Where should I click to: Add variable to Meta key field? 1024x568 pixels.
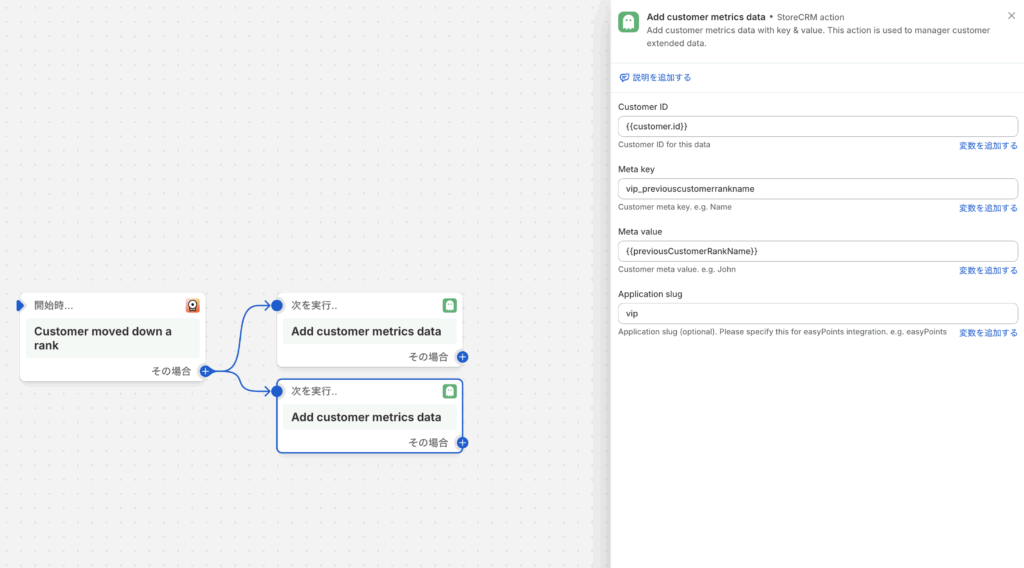click(987, 208)
